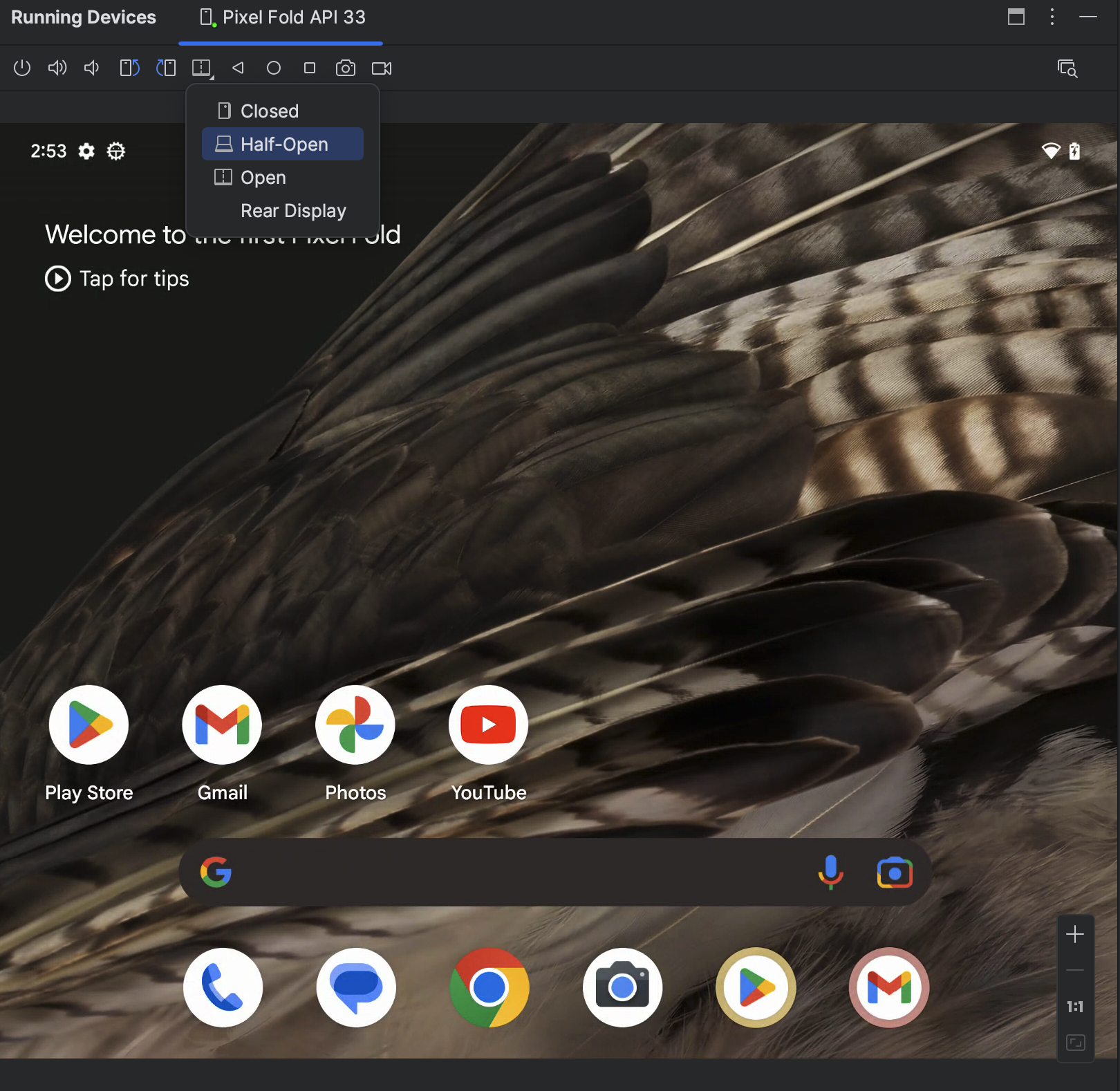Zoom in with the plus button
The width and height of the screenshot is (1120, 1091).
point(1075,935)
